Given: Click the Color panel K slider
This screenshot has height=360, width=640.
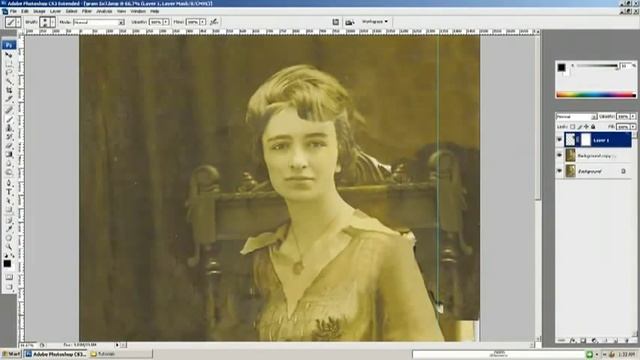Looking at the screenshot, I should pyautogui.click(x=596, y=66).
